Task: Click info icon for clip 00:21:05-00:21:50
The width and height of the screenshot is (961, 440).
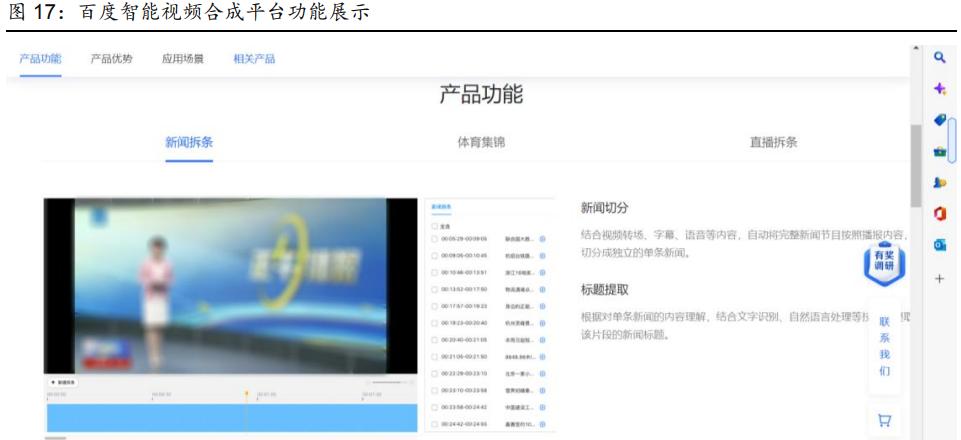Action: pyautogui.click(x=542, y=357)
